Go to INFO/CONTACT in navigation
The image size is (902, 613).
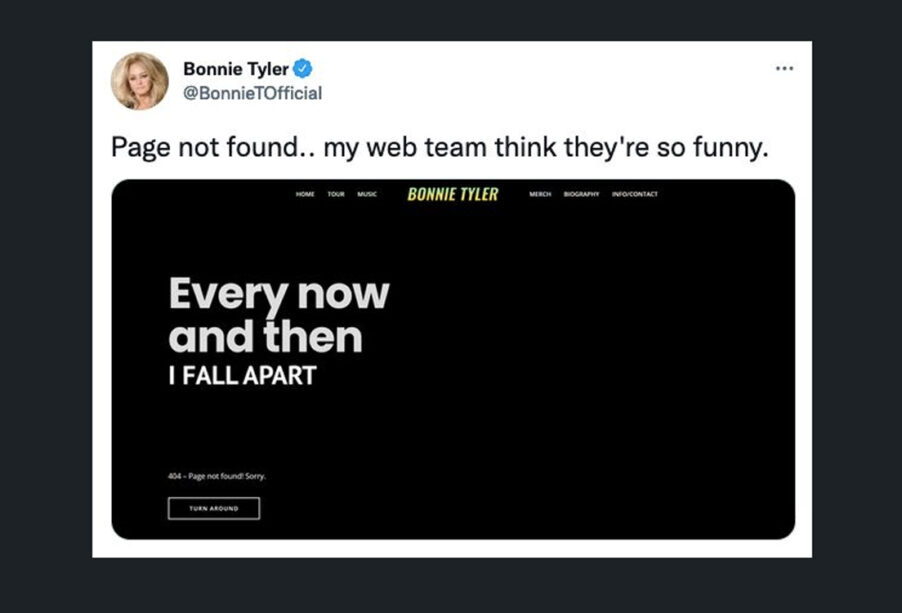point(635,194)
